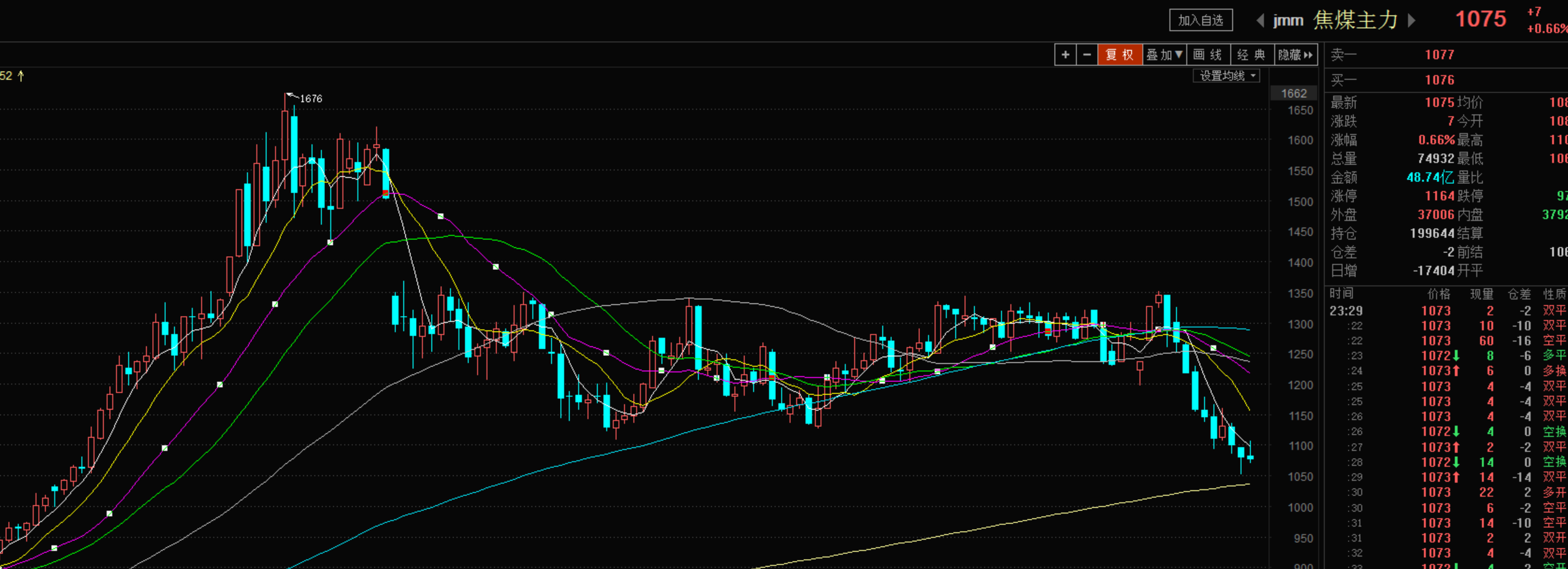Zoom in the chart with plus button
This screenshot has height=569, width=1568.
(1065, 55)
